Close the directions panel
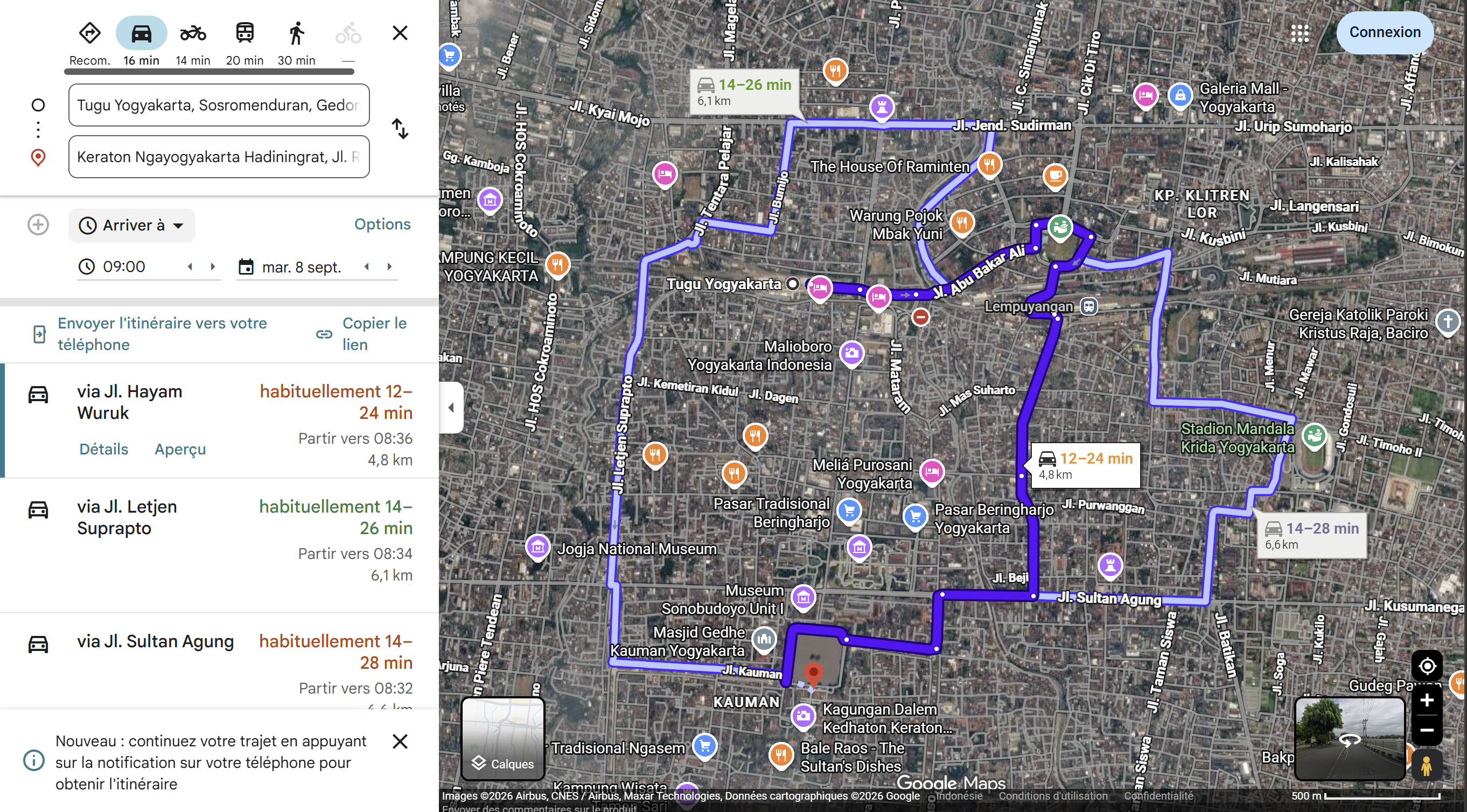This screenshot has height=812, width=1467. pos(400,33)
